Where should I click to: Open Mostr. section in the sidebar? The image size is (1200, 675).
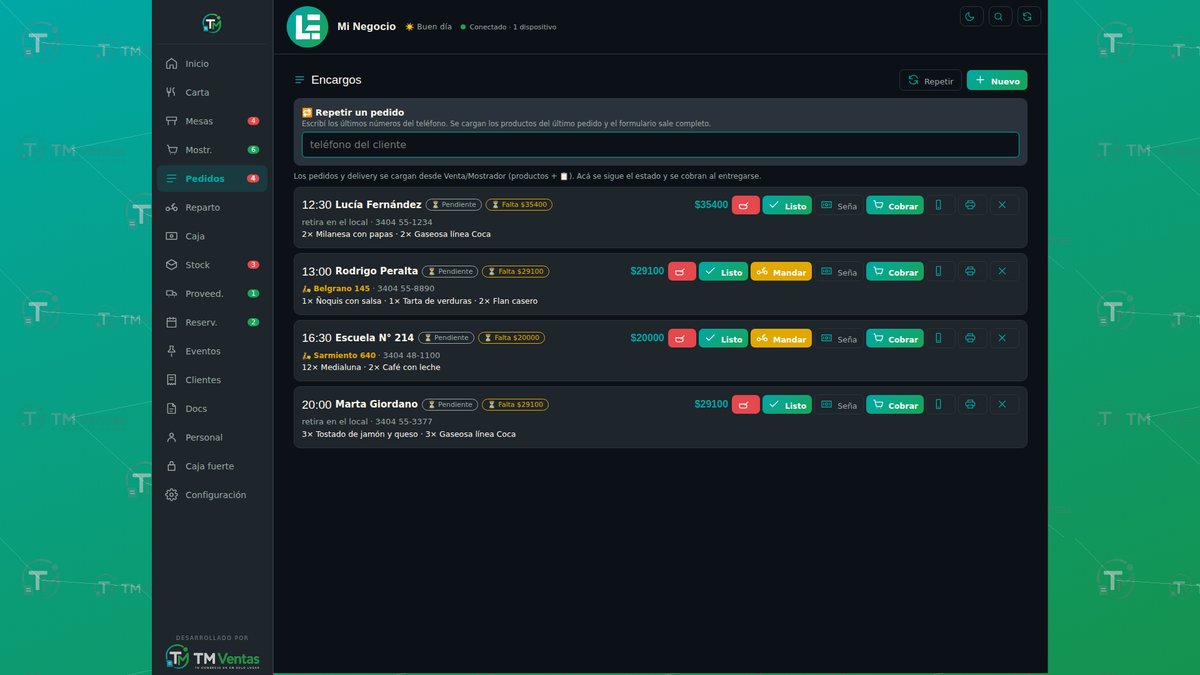tap(212, 150)
